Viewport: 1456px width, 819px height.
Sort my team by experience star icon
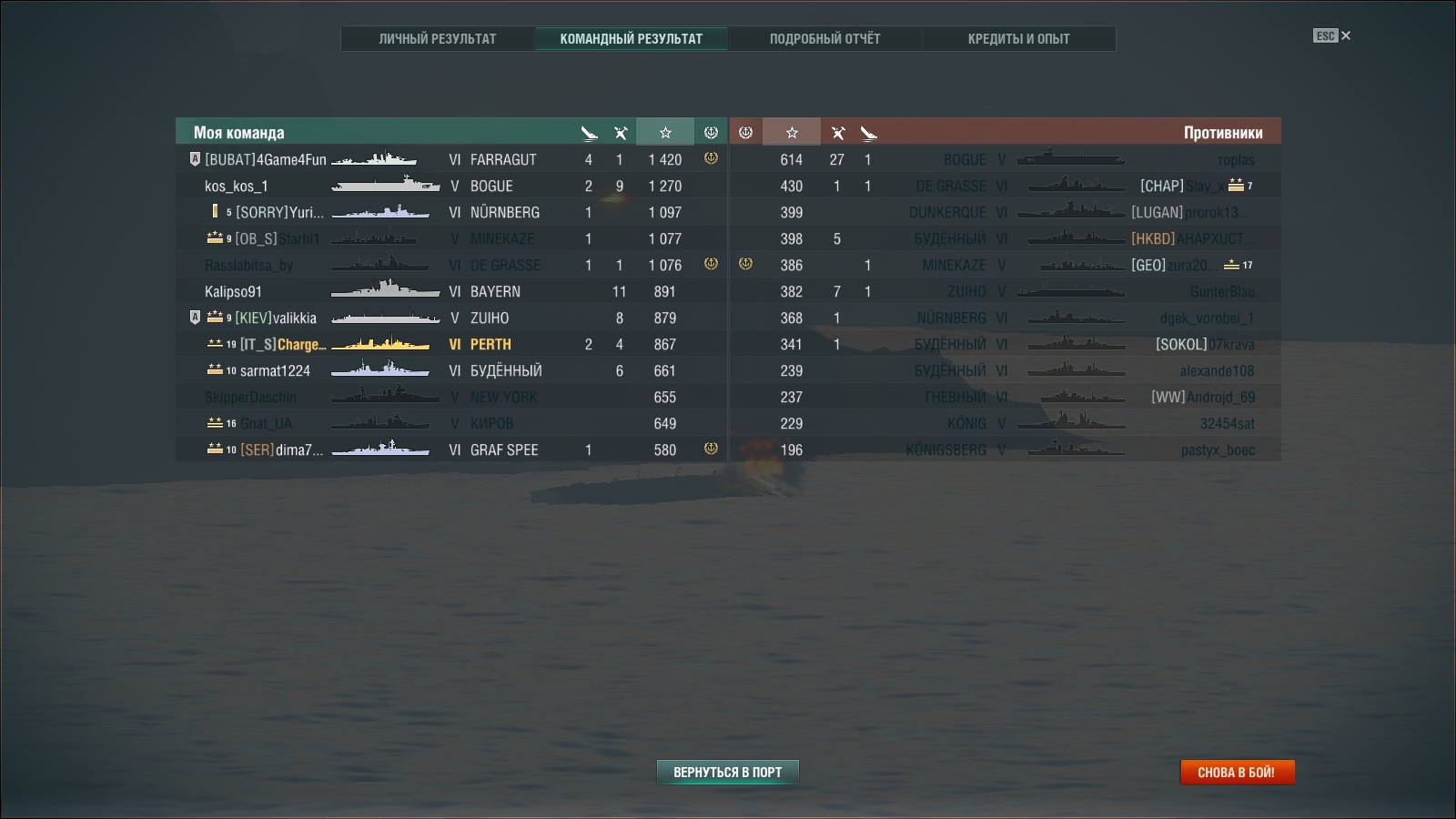click(665, 133)
